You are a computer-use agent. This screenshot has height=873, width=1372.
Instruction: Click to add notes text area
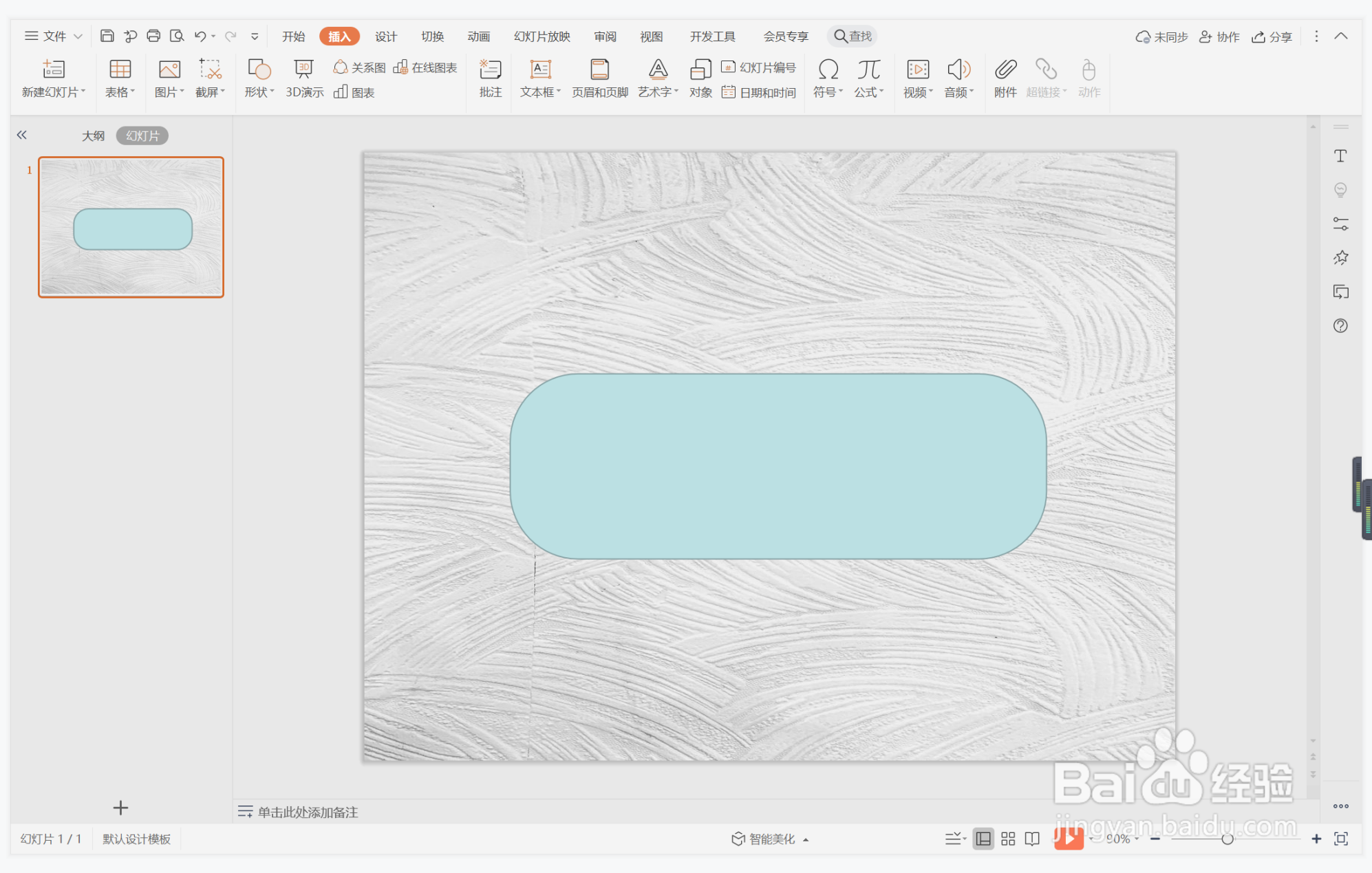308,812
